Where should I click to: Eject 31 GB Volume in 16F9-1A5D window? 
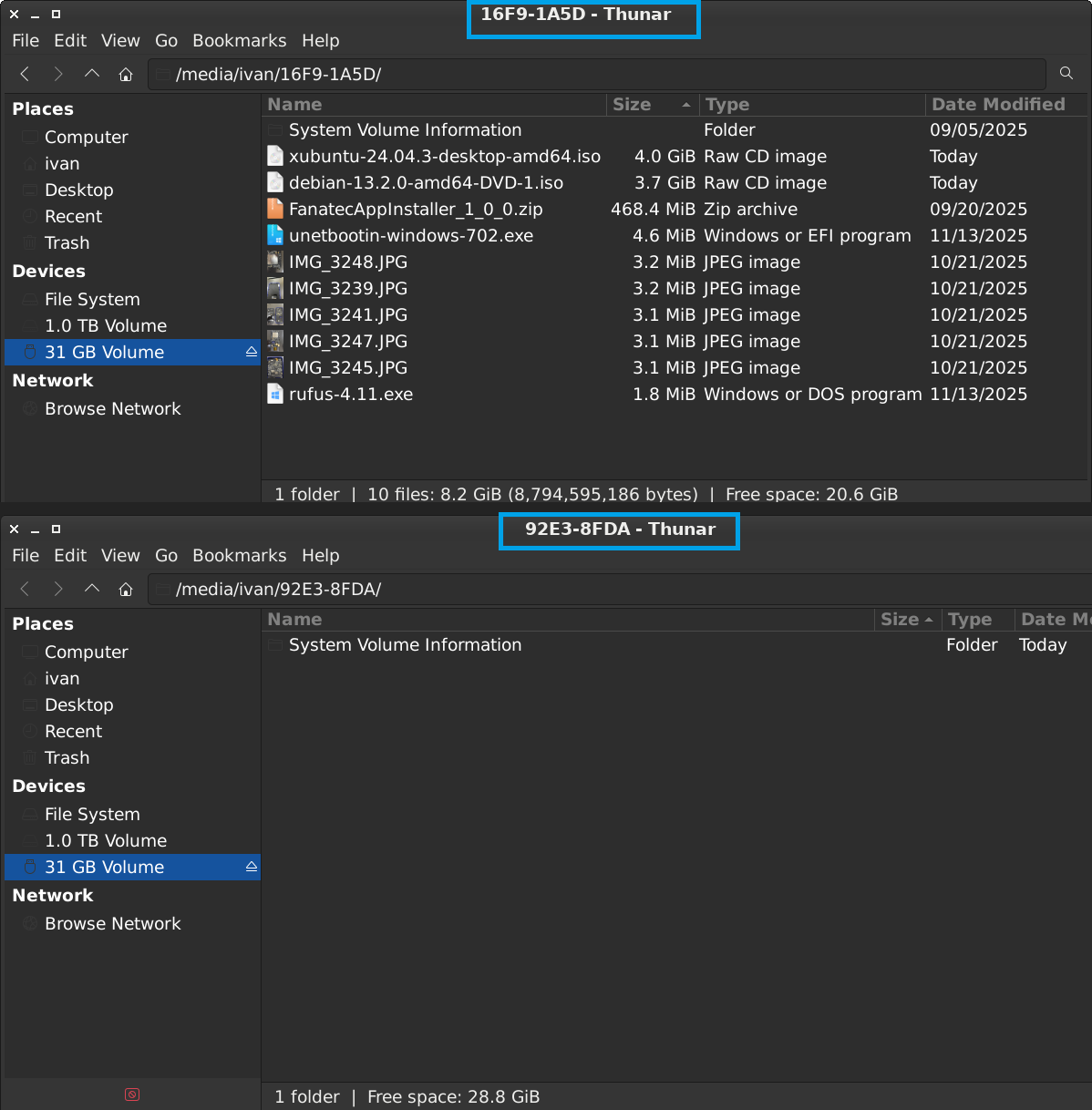point(251,352)
